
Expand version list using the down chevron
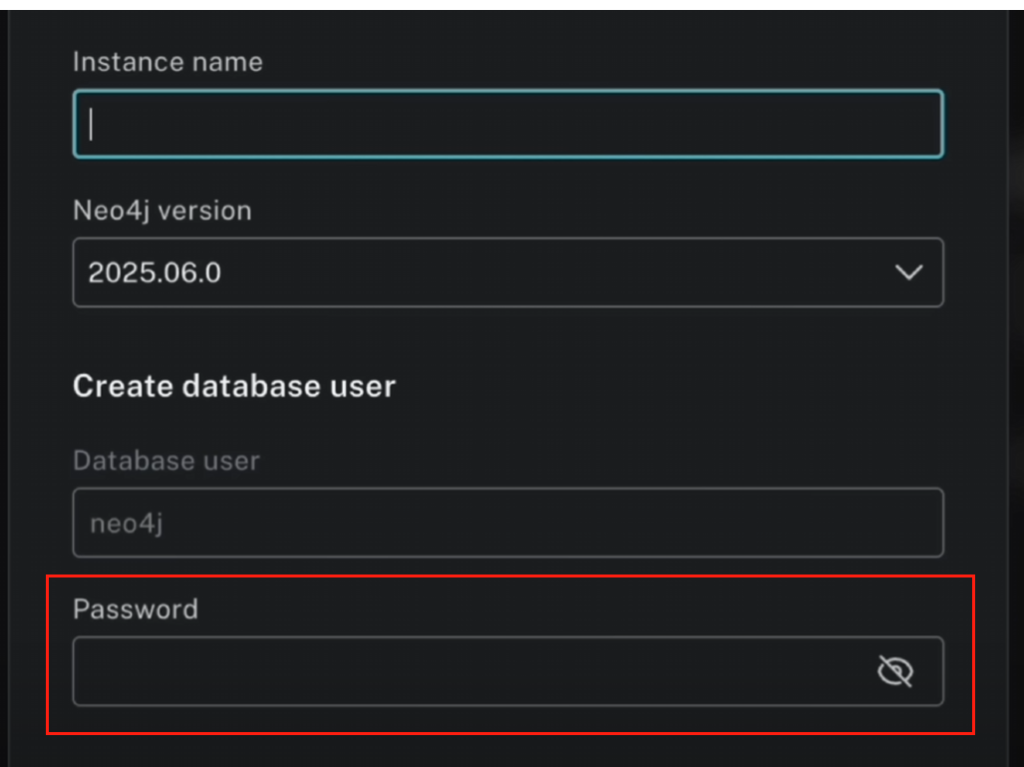[x=908, y=272]
